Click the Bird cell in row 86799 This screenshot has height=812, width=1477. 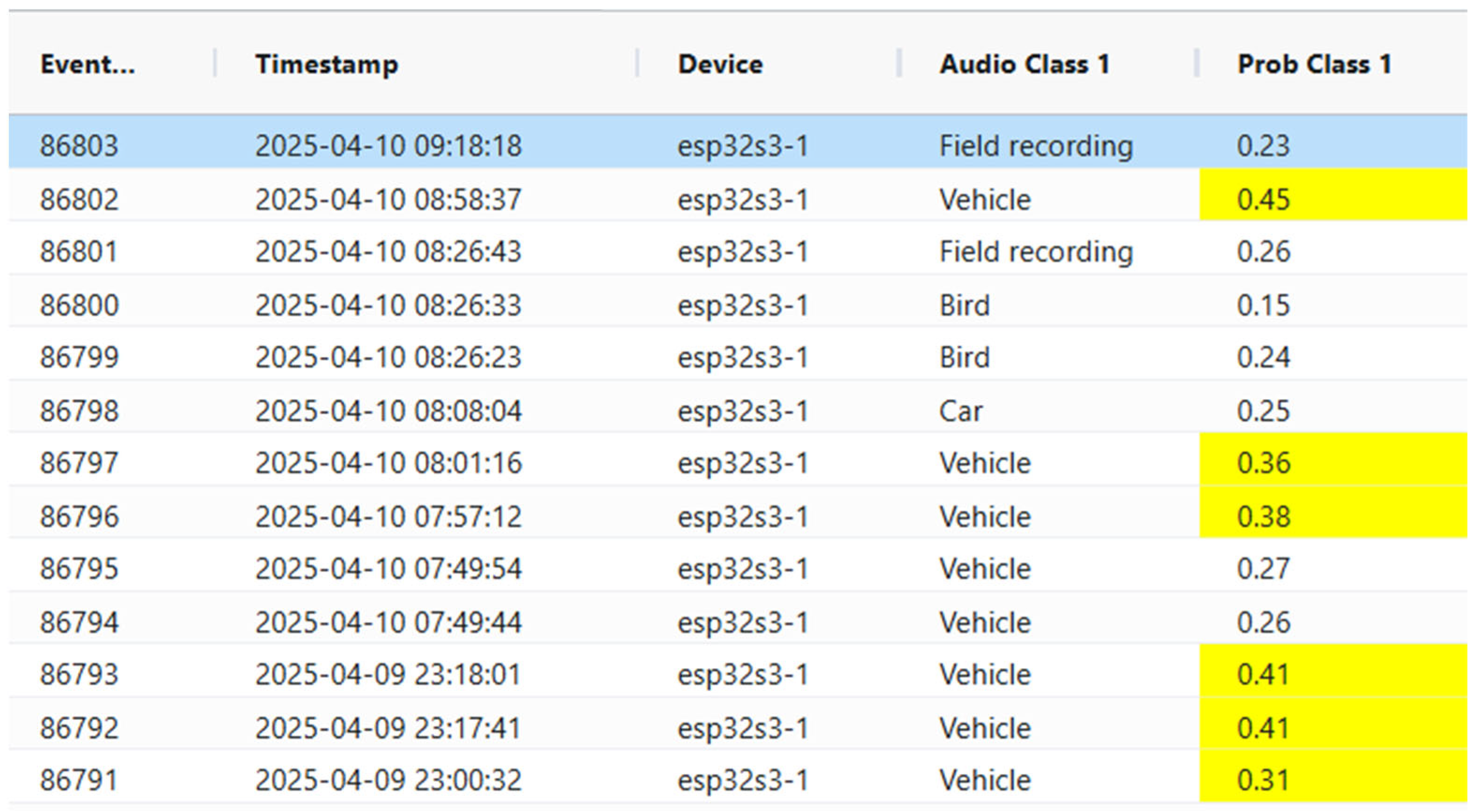965,357
